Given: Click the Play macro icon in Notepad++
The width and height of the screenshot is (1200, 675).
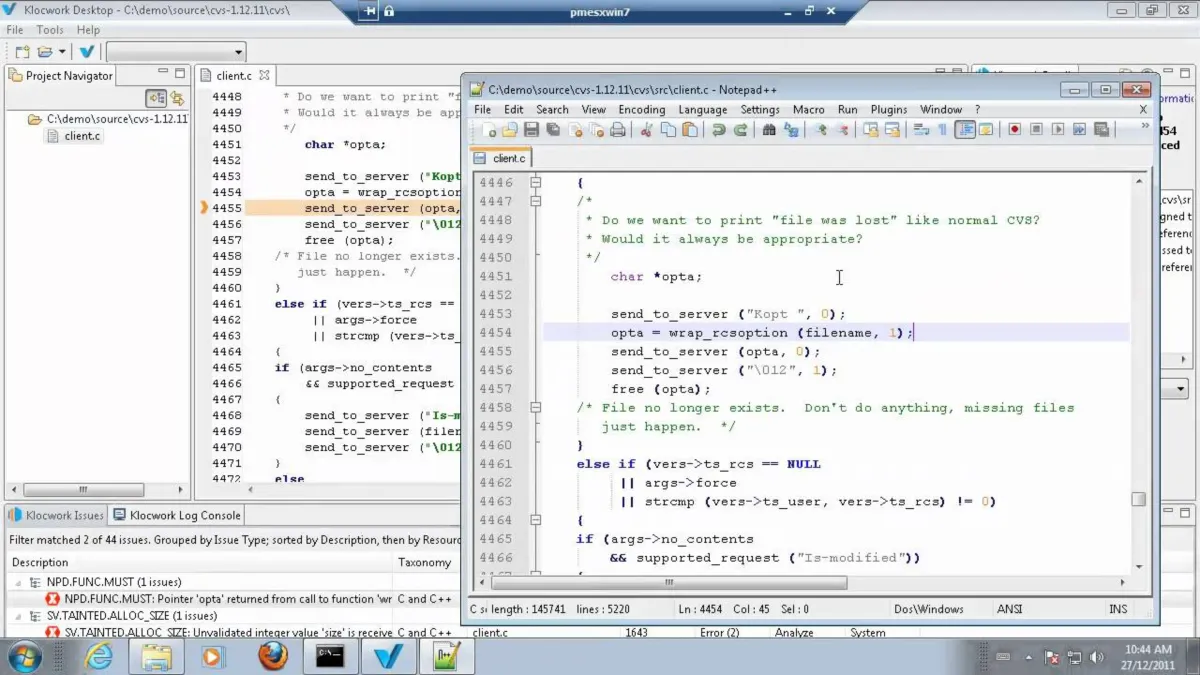Looking at the screenshot, I should tap(1058, 130).
